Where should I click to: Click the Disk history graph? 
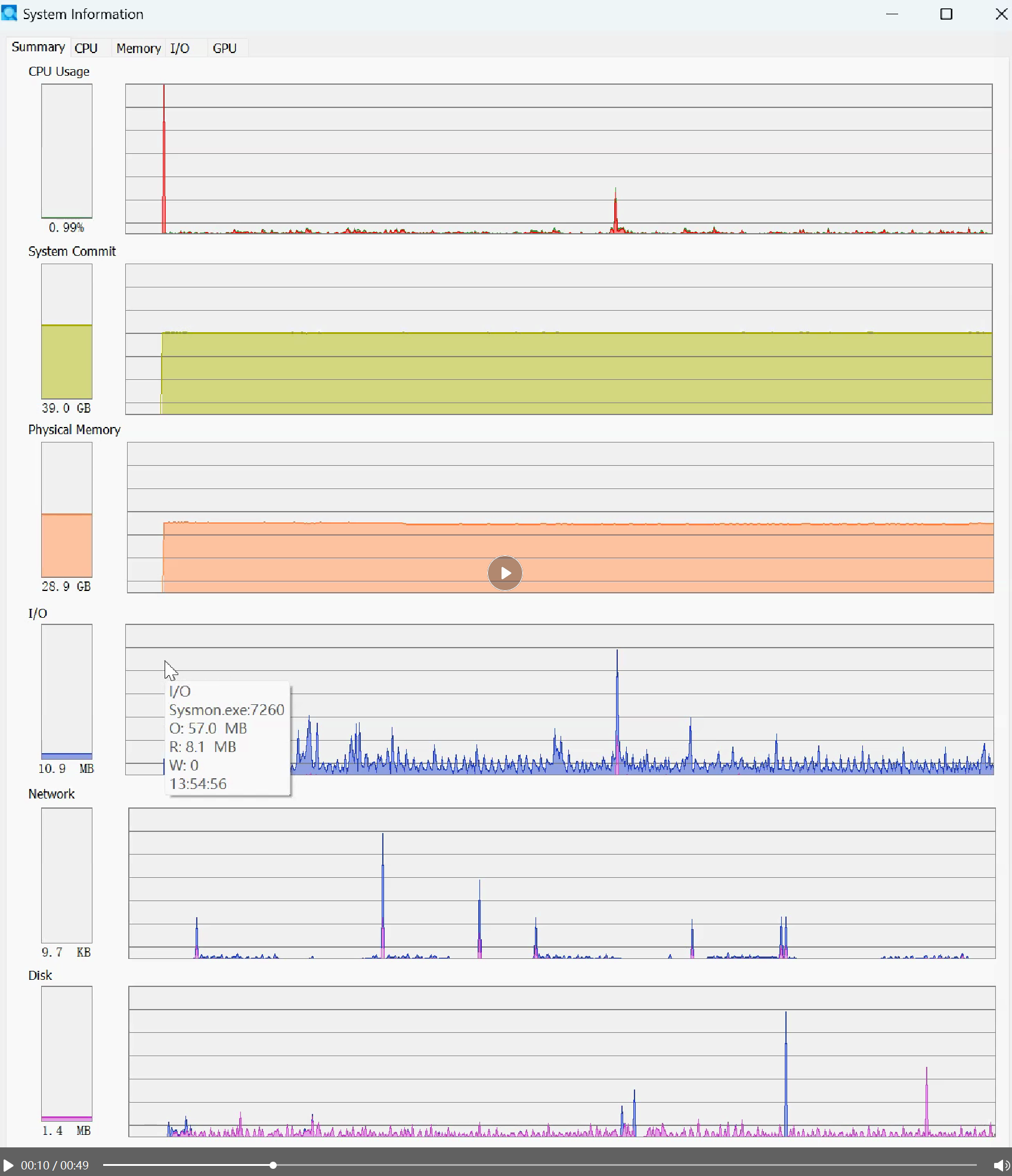pos(562,1062)
